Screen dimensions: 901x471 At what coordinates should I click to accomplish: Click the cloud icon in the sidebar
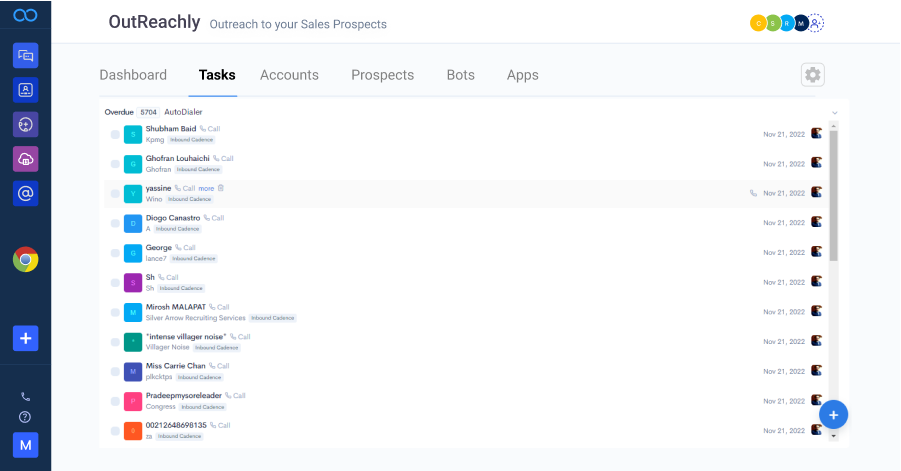(25, 158)
